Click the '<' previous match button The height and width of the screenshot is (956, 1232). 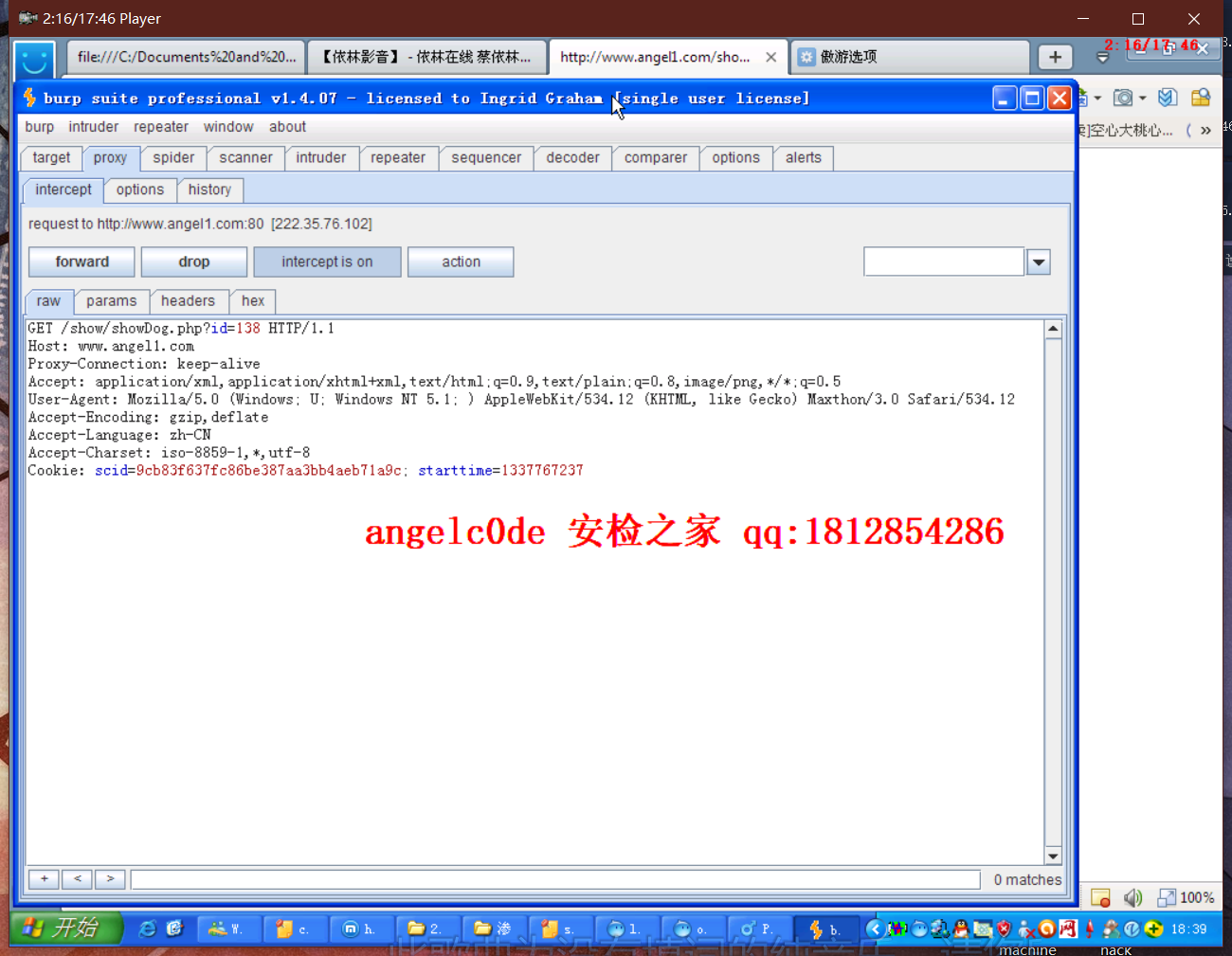pyautogui.click(x=78, y=879)
